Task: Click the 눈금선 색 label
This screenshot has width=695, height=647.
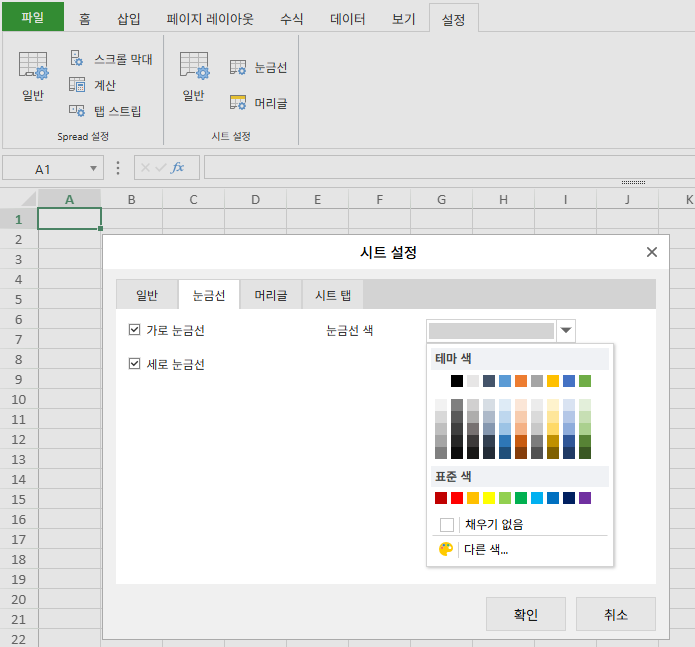Action: pos(349,330)
